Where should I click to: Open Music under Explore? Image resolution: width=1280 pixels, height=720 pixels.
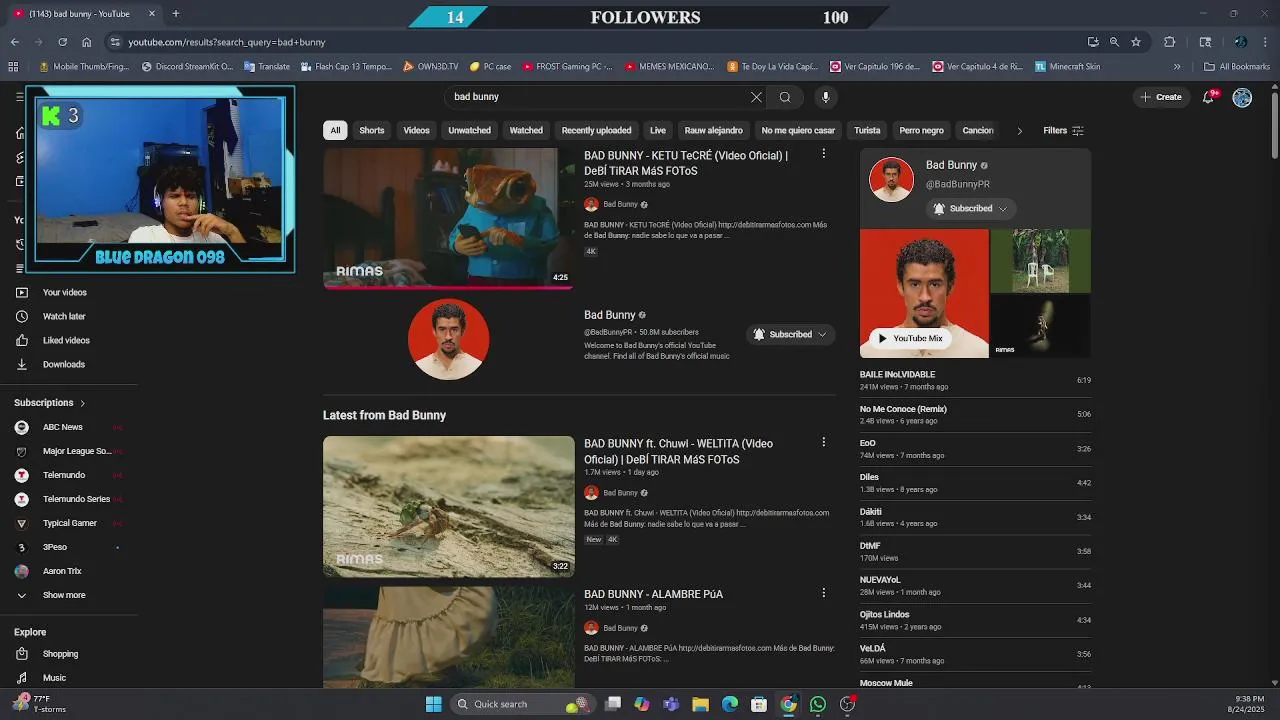point(54,678)
